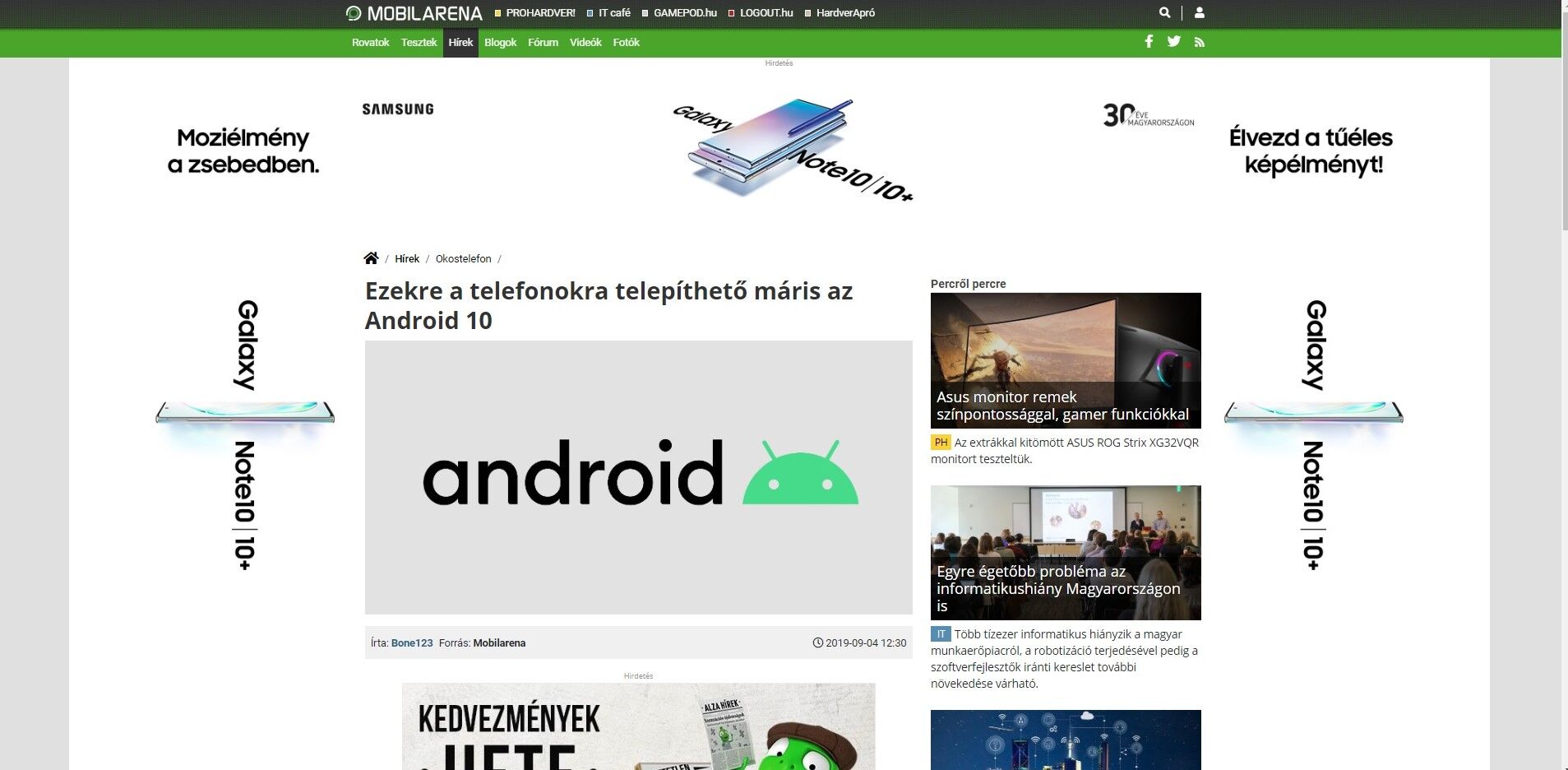Screen dimensions: 1568x770
Task: Open the third sidebar article thumbnail with network graphic
Action: click(1066, 740)
